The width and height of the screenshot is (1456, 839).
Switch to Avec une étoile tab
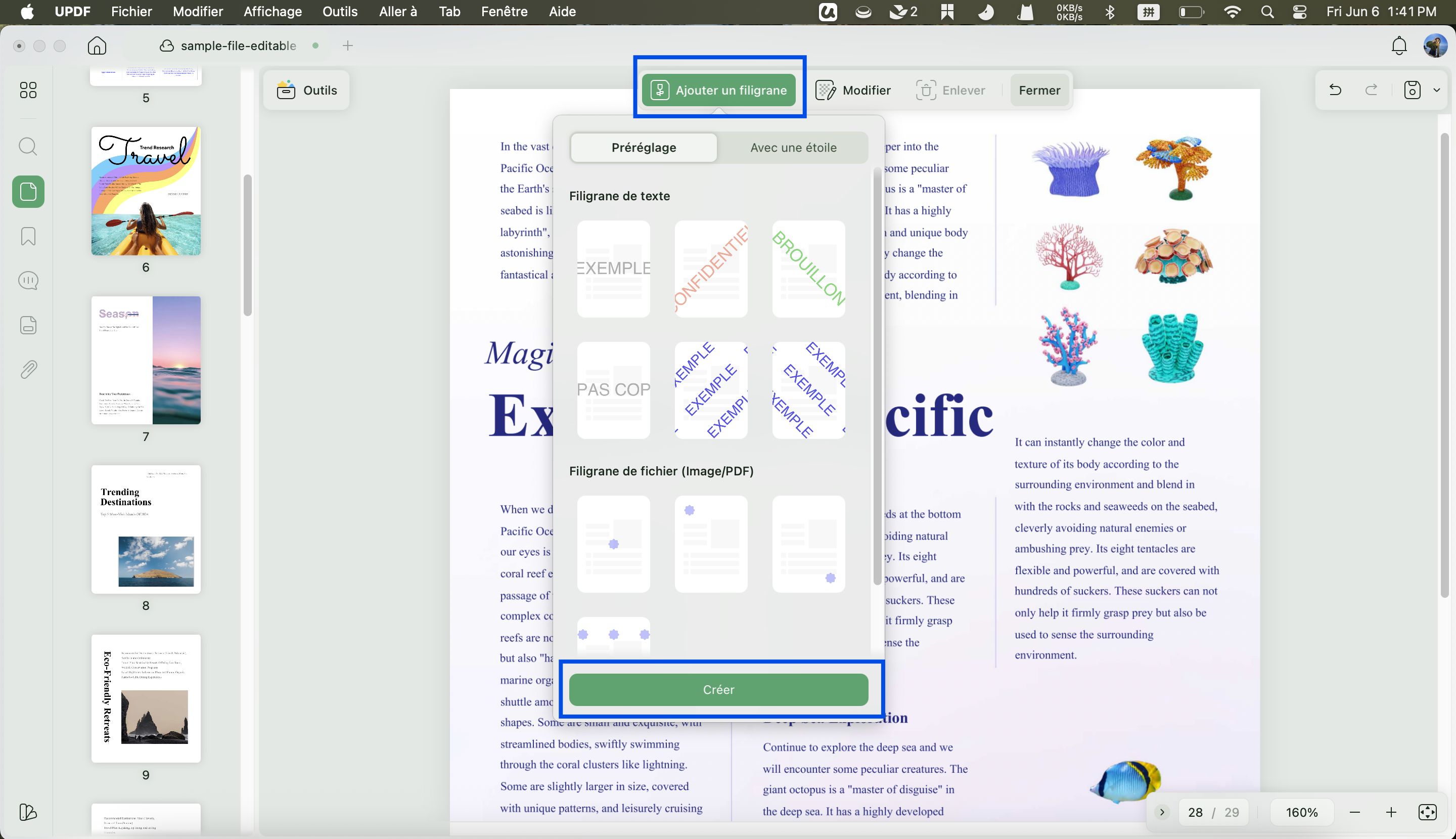click(793, 148)
